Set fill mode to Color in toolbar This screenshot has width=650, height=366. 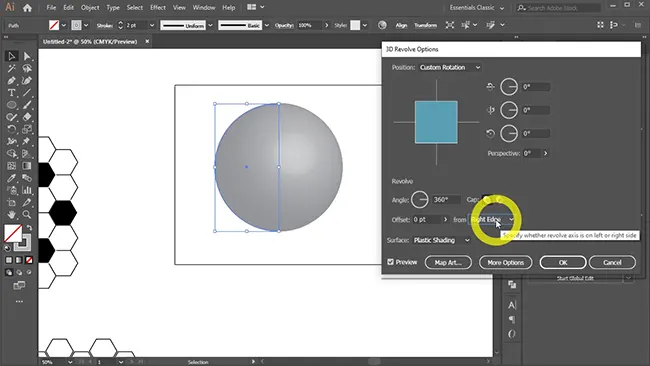click(9, 260)
